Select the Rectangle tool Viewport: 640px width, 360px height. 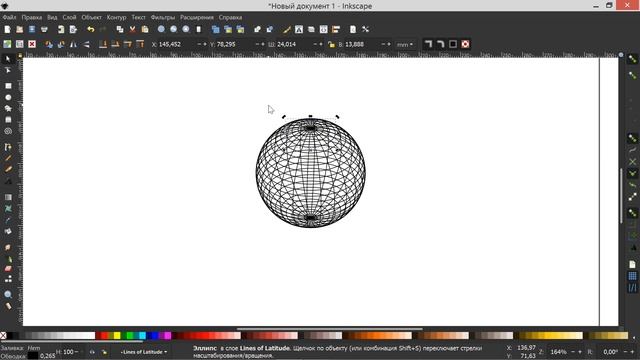tap(8, 86)
